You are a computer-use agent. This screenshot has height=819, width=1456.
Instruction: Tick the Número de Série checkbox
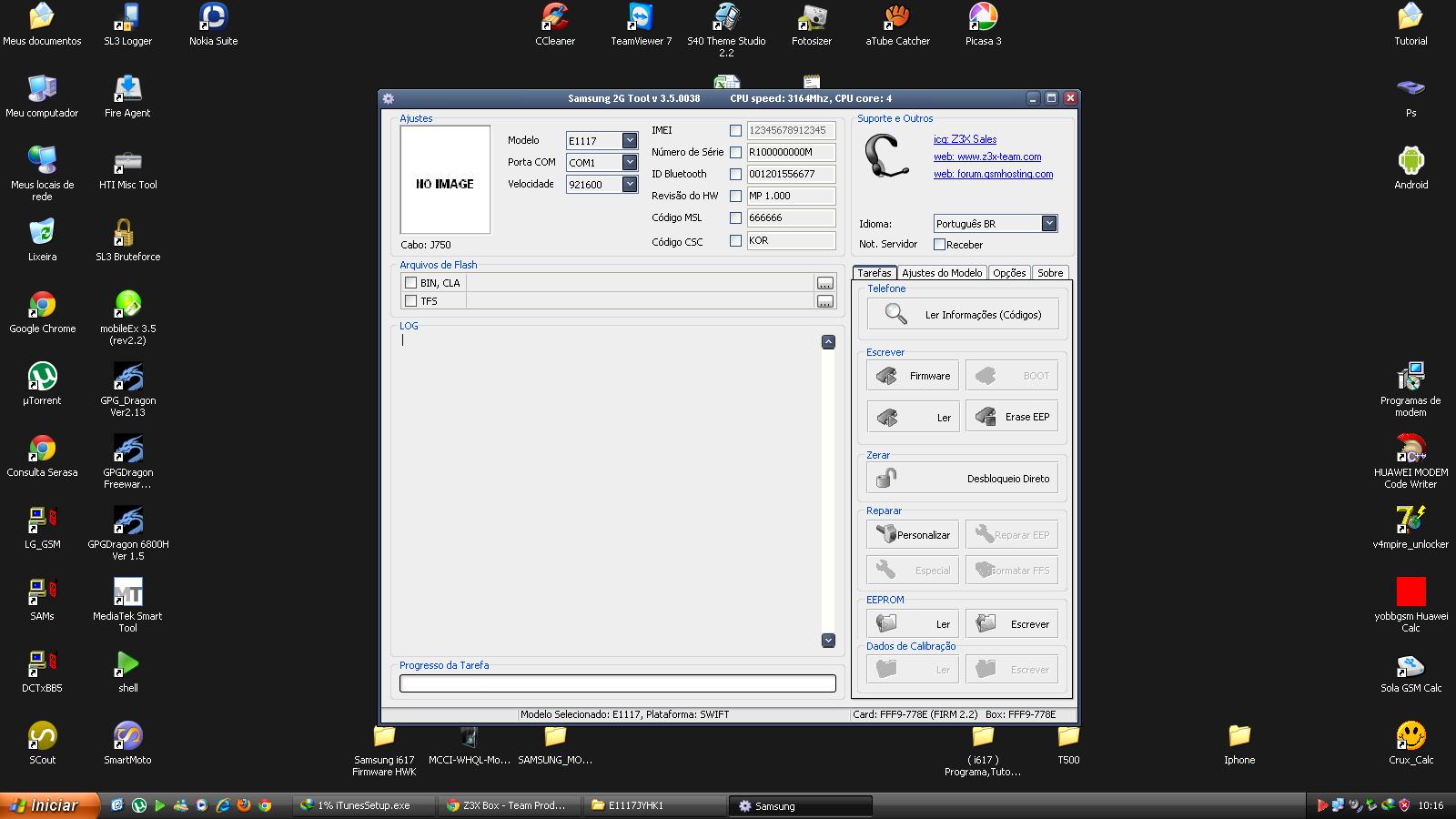point(735,152)
